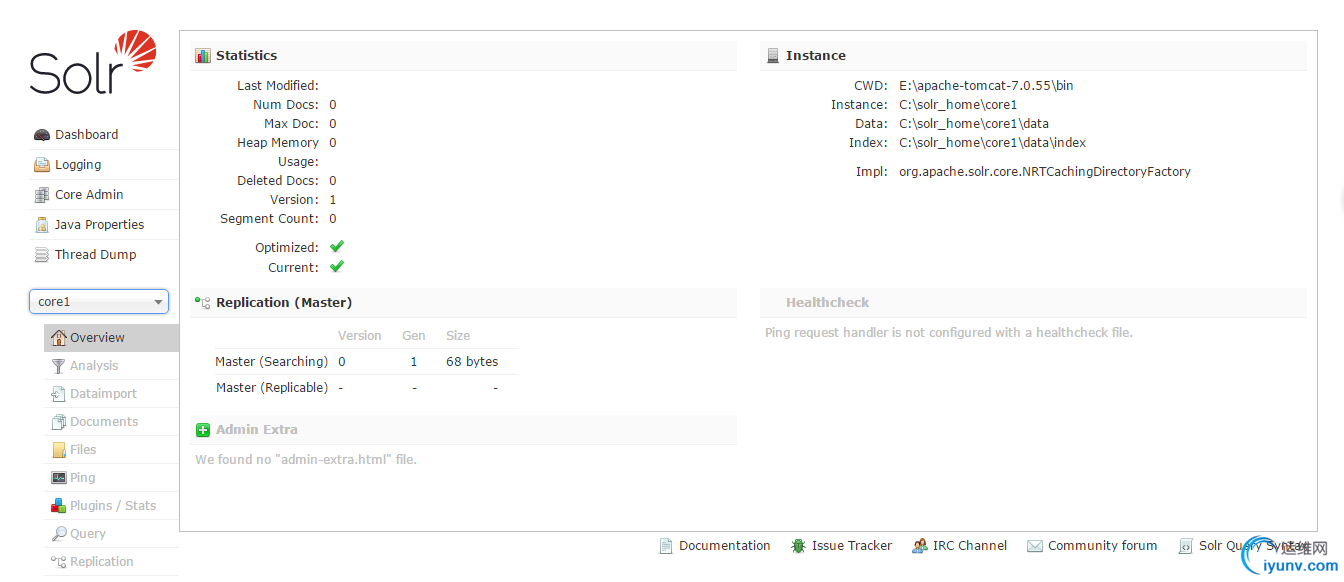Click the Ping request handler healthcheck message

pos(949,333)
